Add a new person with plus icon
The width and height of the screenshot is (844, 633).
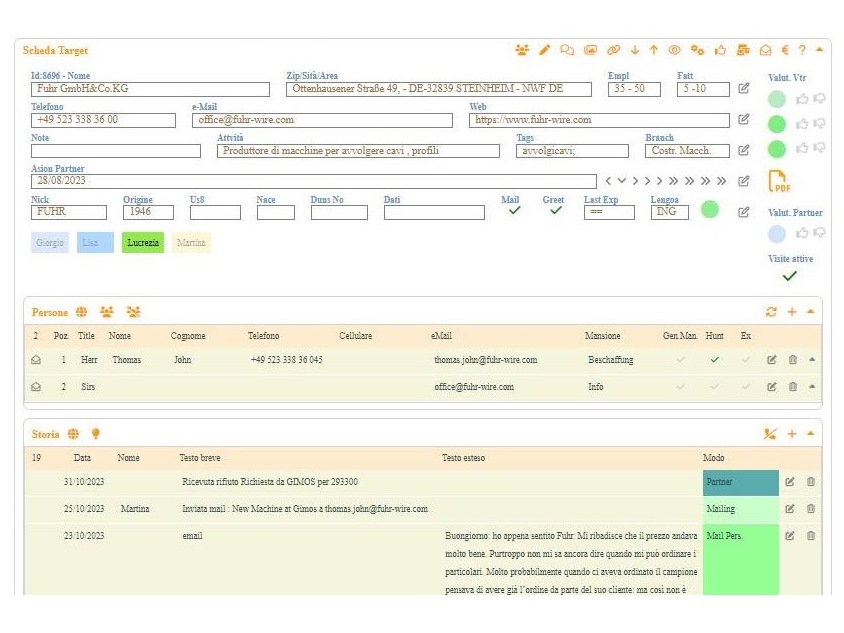tap(792, 312)
